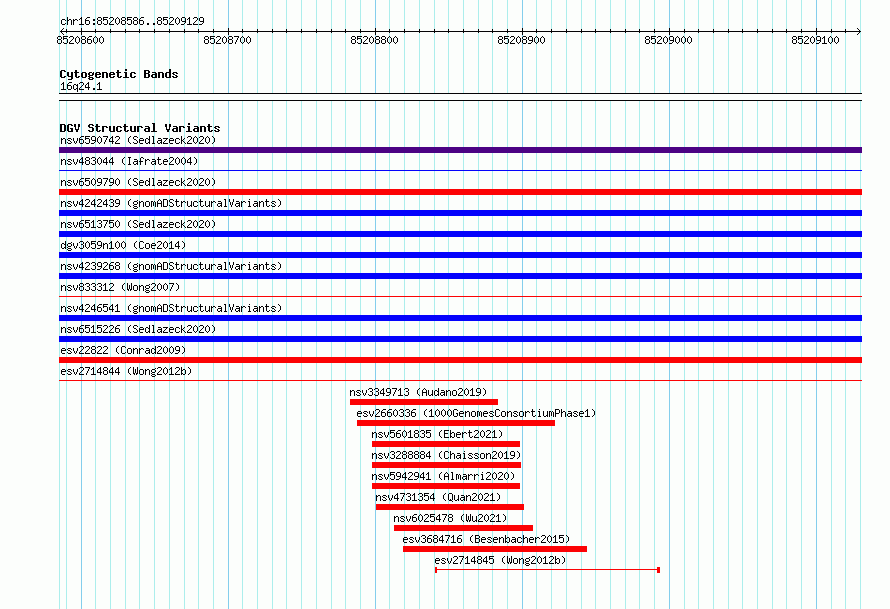Image resolution: width=890 pixels, height=609 pixels.
Task: Click the nsv3288884 (Chaisson2019) label
Action: coord(446,455)
